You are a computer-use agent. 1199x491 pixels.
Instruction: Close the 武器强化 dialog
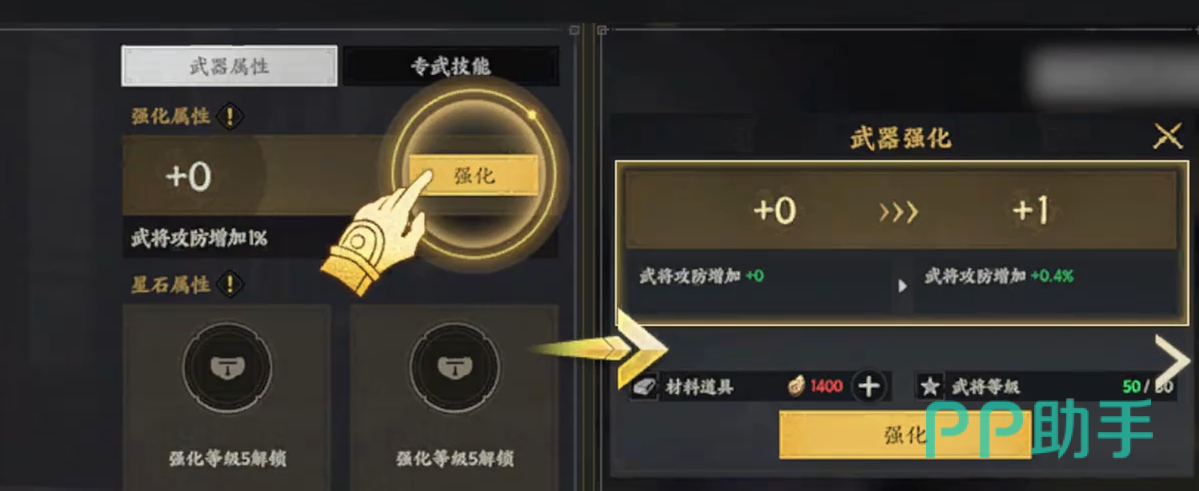[1168, 138]
